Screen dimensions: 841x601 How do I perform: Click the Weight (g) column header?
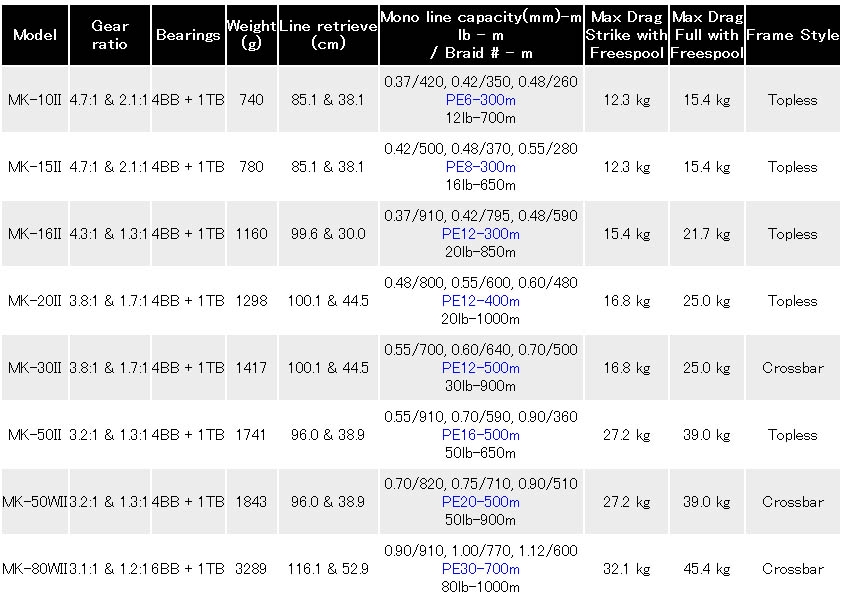(252, 35)
